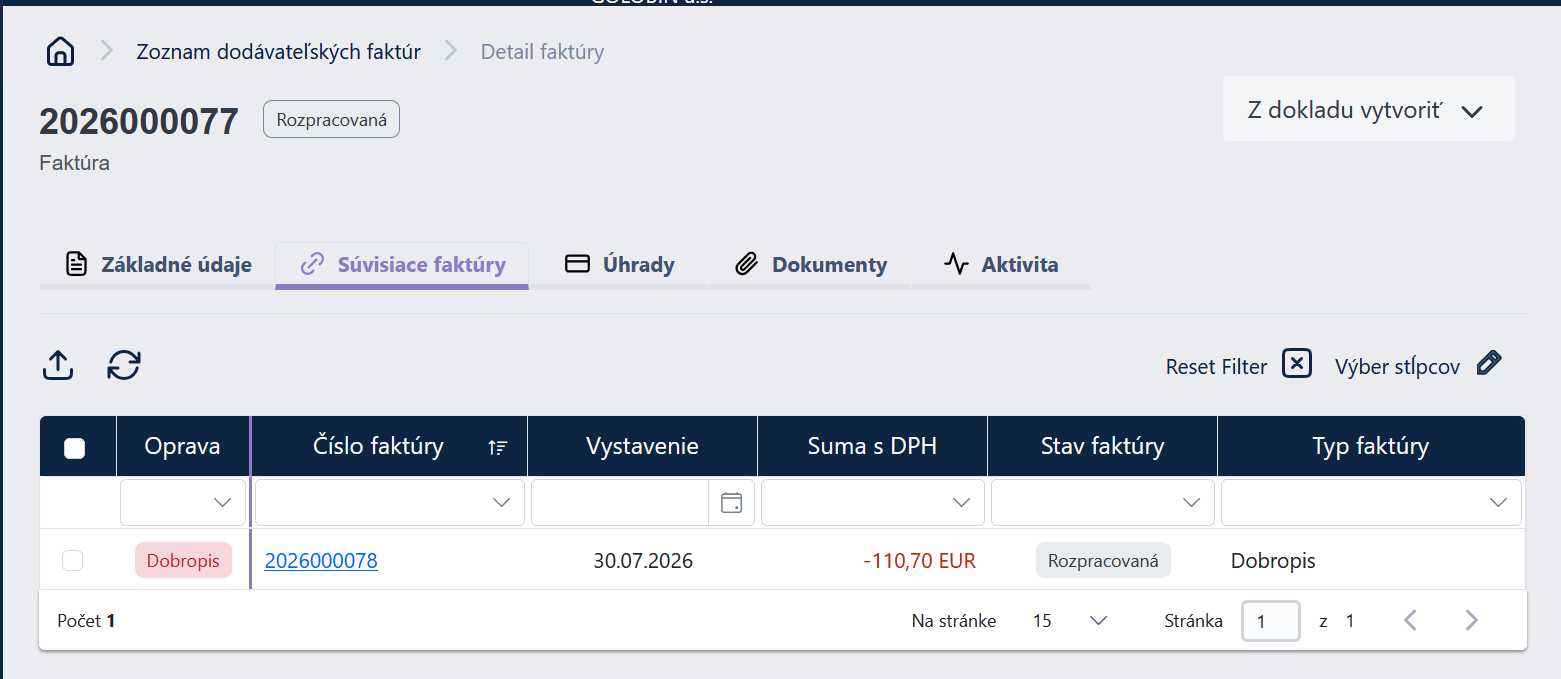Screen dimensions: 1561x679
Task: Open the Úhrady tab
Action: 619,265
